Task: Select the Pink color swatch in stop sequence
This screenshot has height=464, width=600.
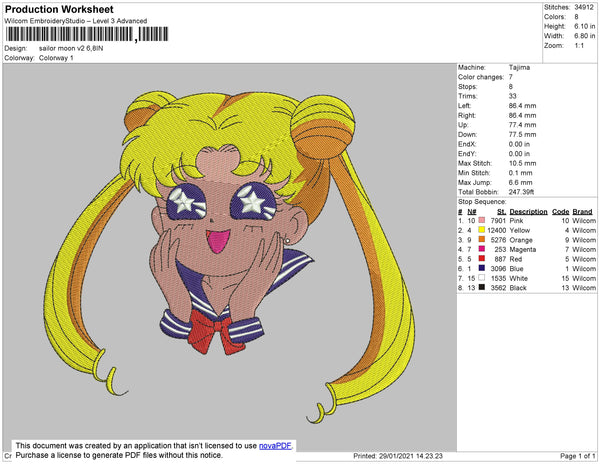Action: (482, 220)
